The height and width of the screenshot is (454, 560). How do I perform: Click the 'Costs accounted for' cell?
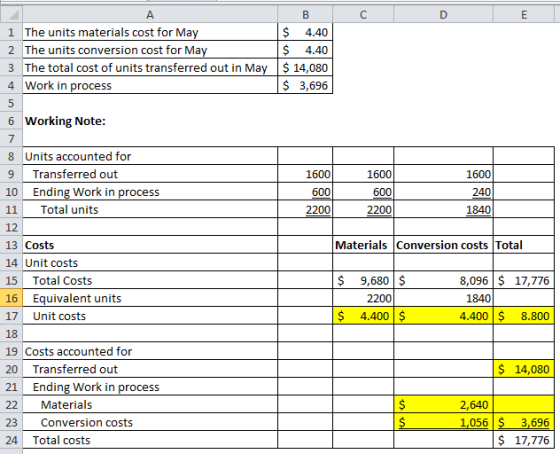click(x=150, y=351)
